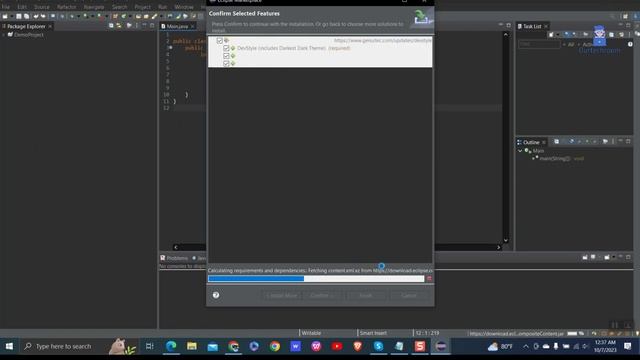Image resolution: width=640 pixels, height=360 pixels.
Task: Click the editor scroll-up arrow
Action: (506, 35)
